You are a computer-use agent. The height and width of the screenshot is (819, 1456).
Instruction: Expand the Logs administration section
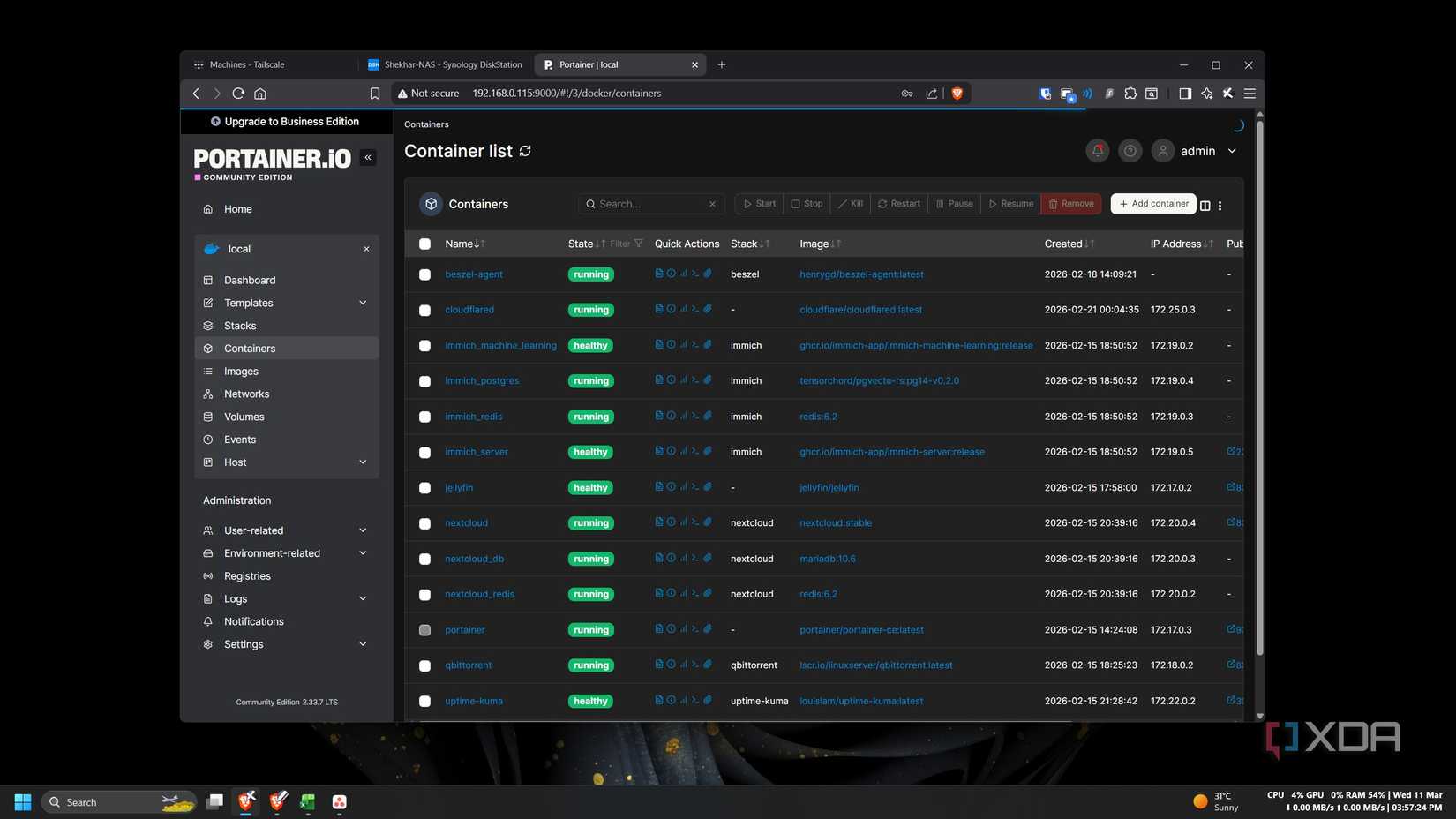[x=362, y=598]
